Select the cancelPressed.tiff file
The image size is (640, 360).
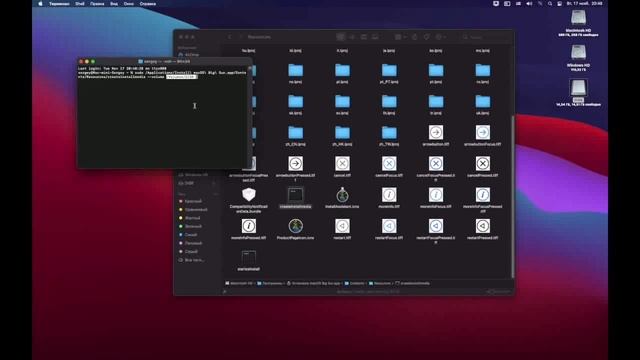click(x=482, y=167)
